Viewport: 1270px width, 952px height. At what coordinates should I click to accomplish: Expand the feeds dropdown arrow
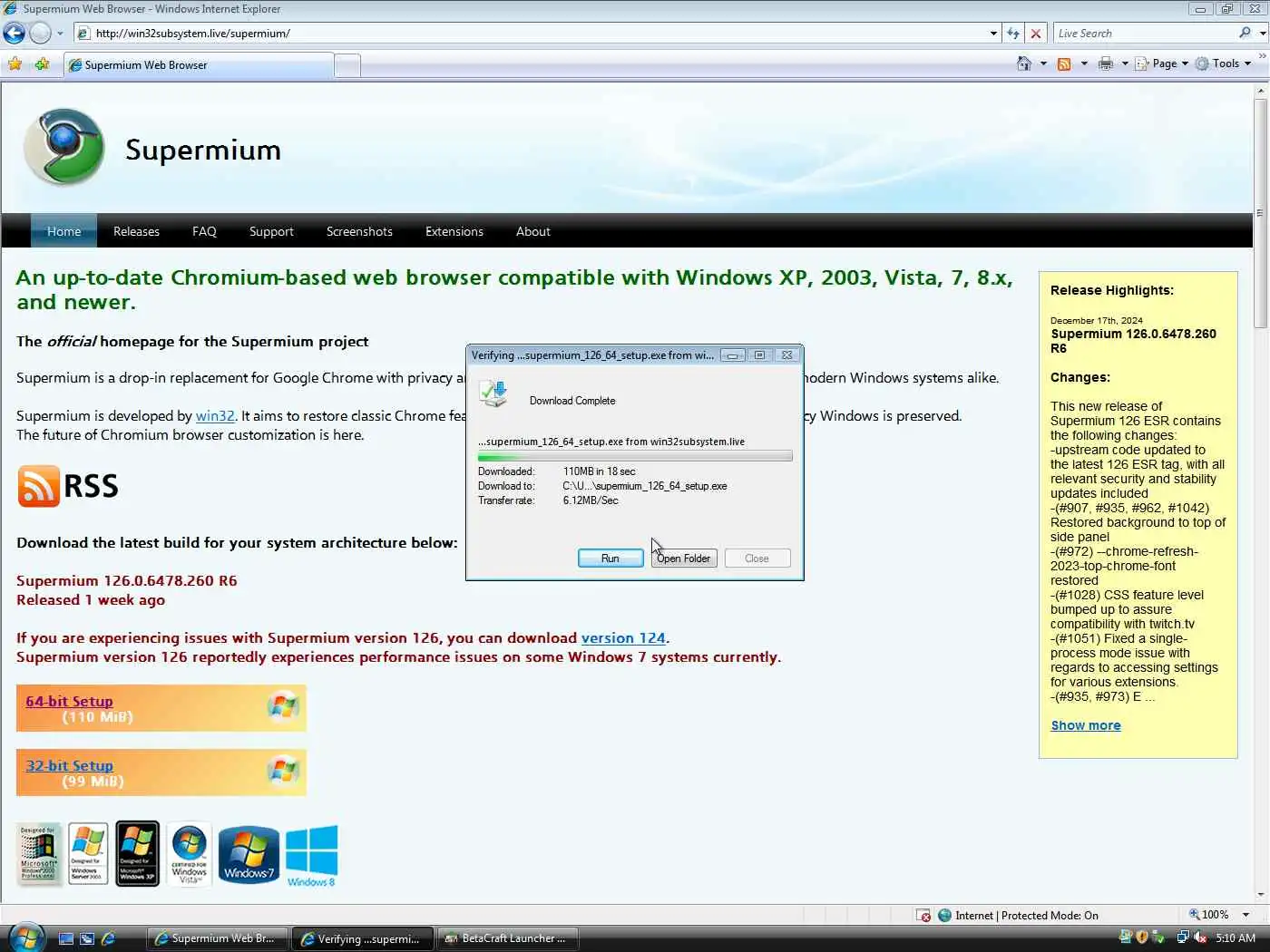click(x=1084, y=63)
